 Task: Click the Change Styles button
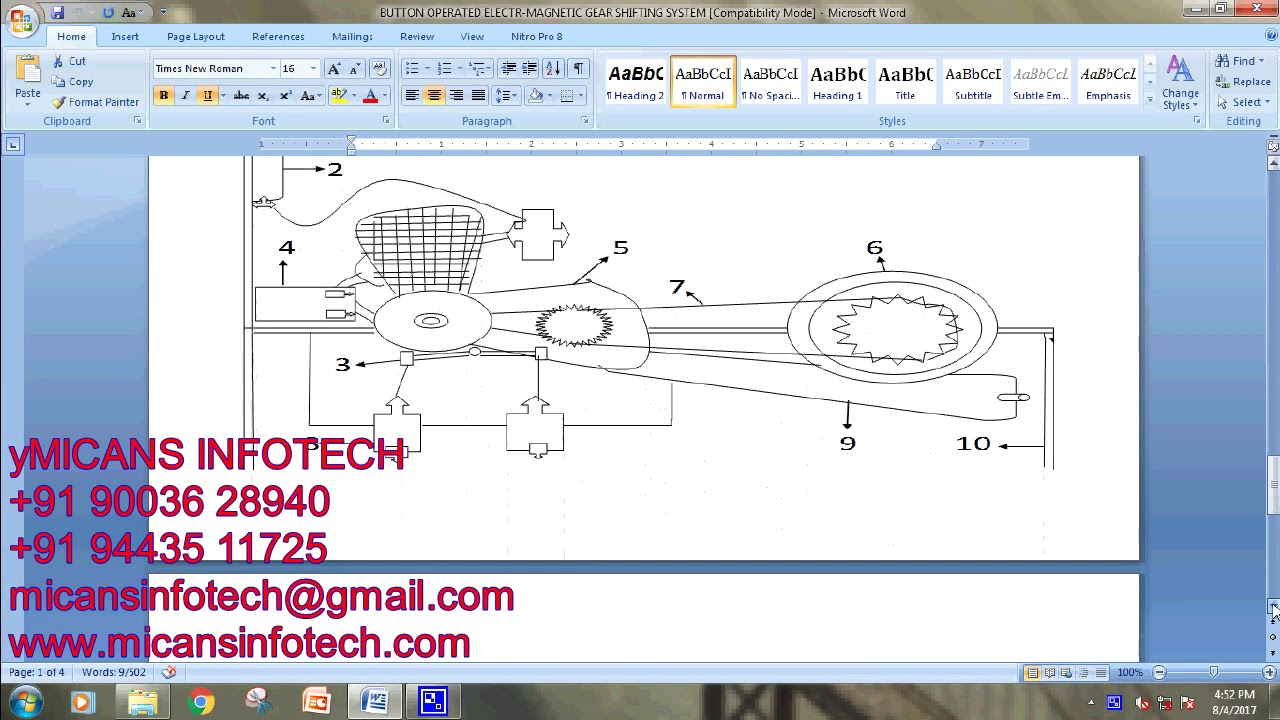click(1180, 84)
